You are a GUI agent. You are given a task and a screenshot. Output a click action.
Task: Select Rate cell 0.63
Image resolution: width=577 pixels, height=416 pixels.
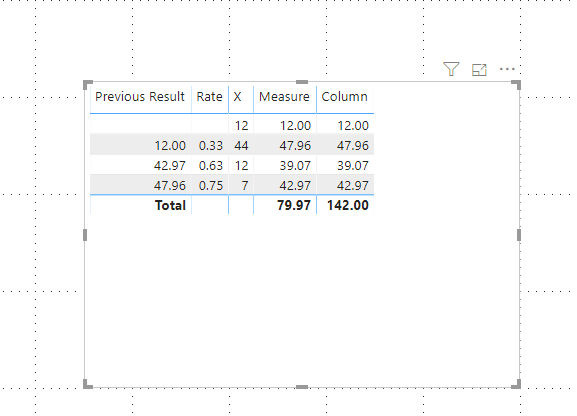(x=211, y=166)
